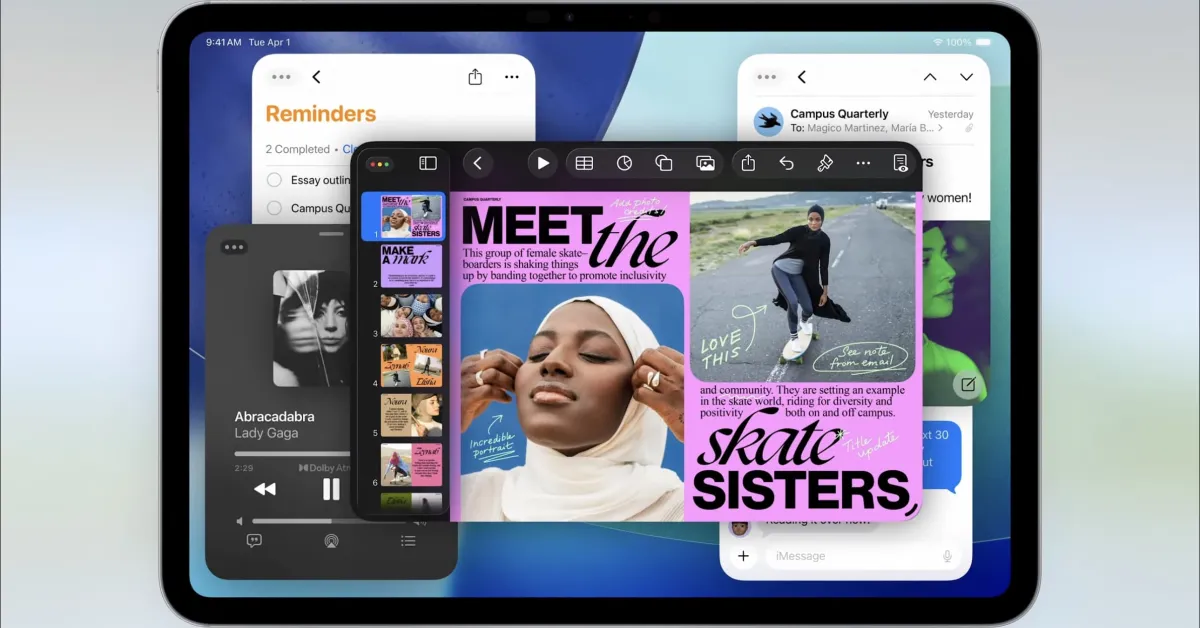Check off the Essay outline reminder
The image size is (1200, 628).
(x=274, y=180)
